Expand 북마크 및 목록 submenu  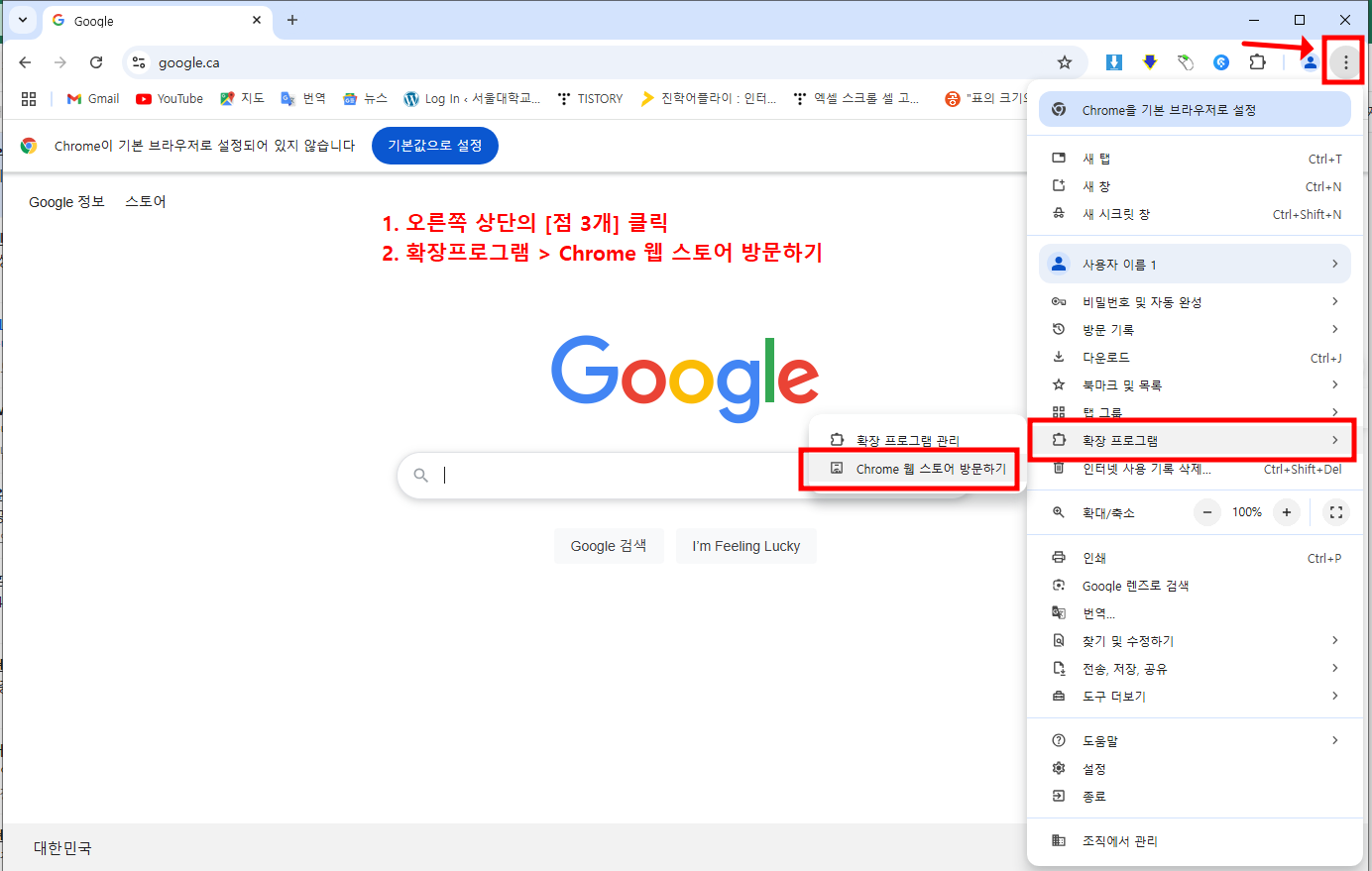1195,384
